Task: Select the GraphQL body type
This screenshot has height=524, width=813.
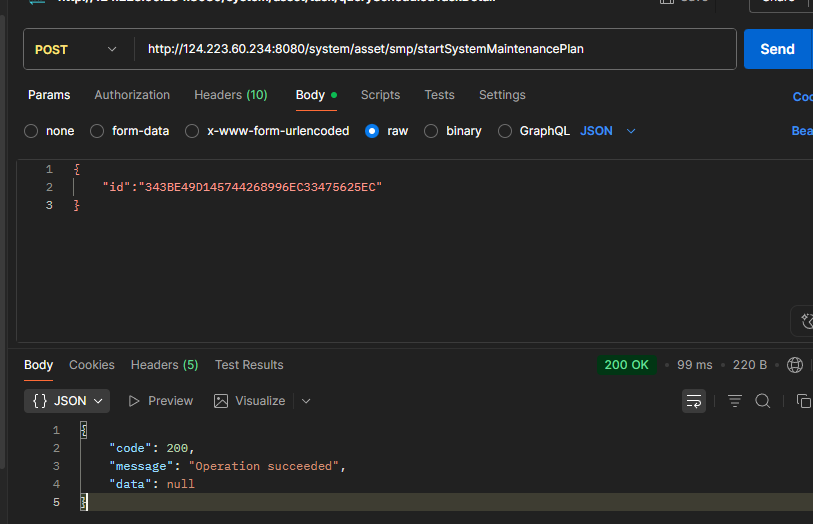Action: [505, 131]
